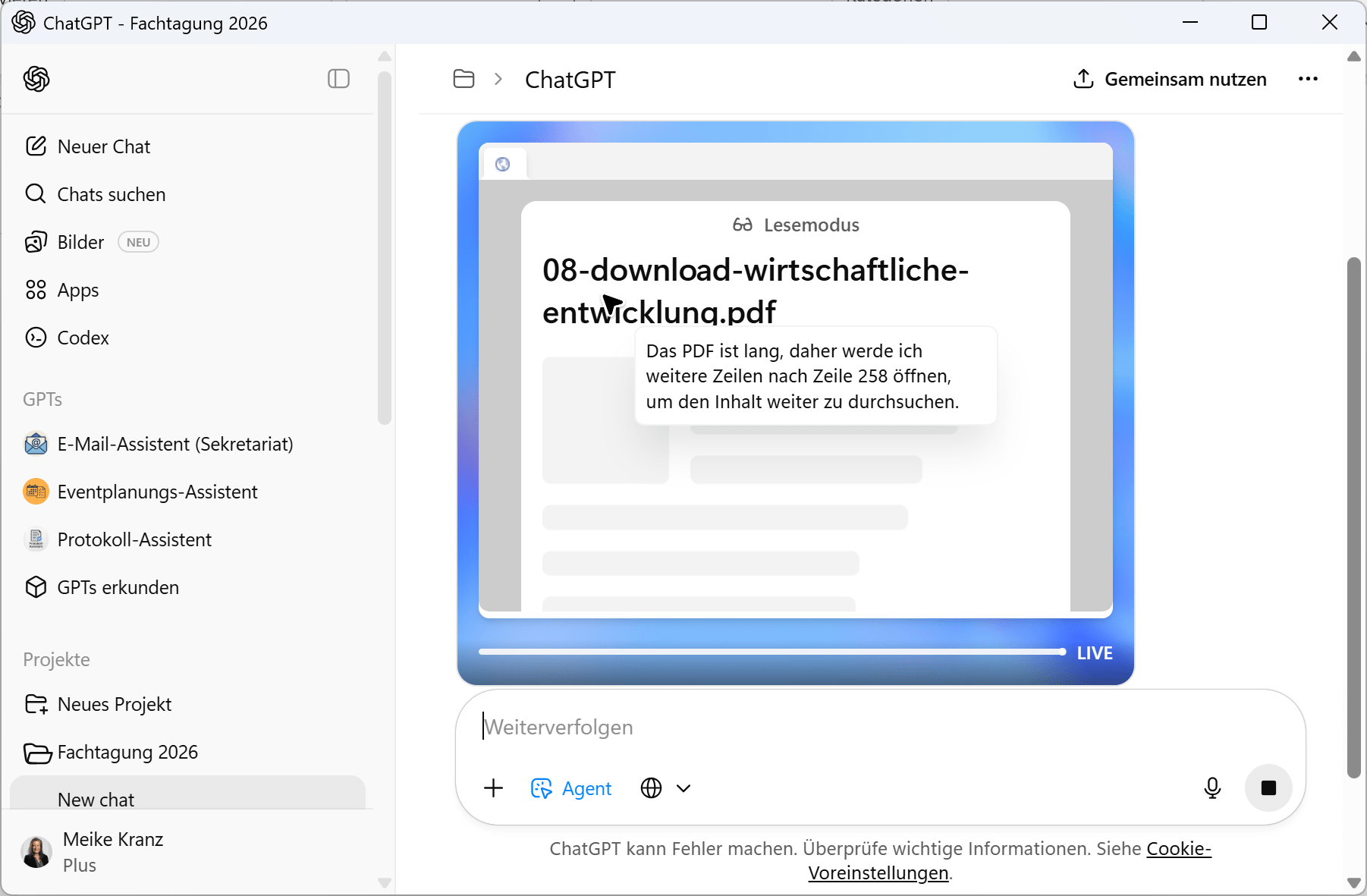This screenshot has height=896, width=1367.
Task: Open Protokoll-Assistent GPT
Action: 134,539
